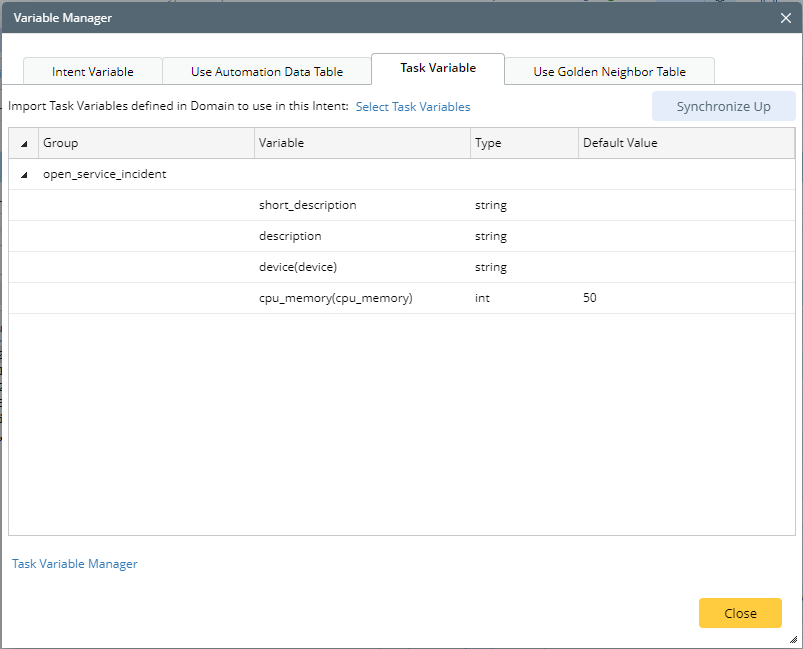Sort by the Group column header
Image resolution: width=803 pixels, height=649 pixels.
pyautogui.click(x=145, y=143)
